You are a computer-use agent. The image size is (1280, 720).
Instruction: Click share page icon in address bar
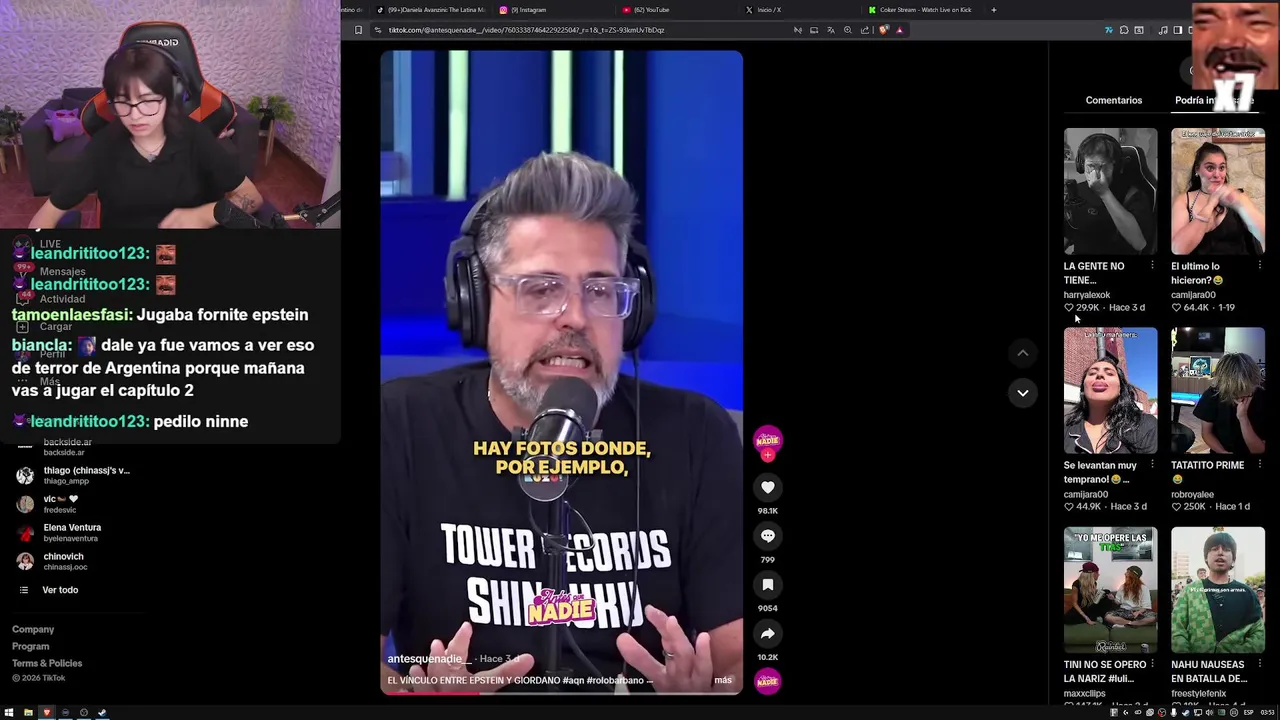pyautogui.click(x=865, y=30)
